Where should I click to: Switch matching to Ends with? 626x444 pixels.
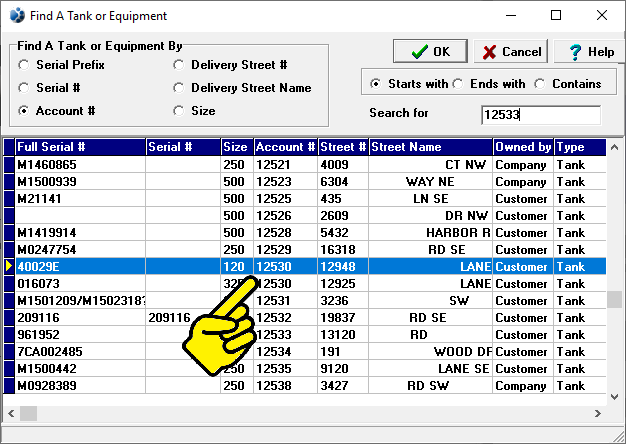tap(458, 84)
